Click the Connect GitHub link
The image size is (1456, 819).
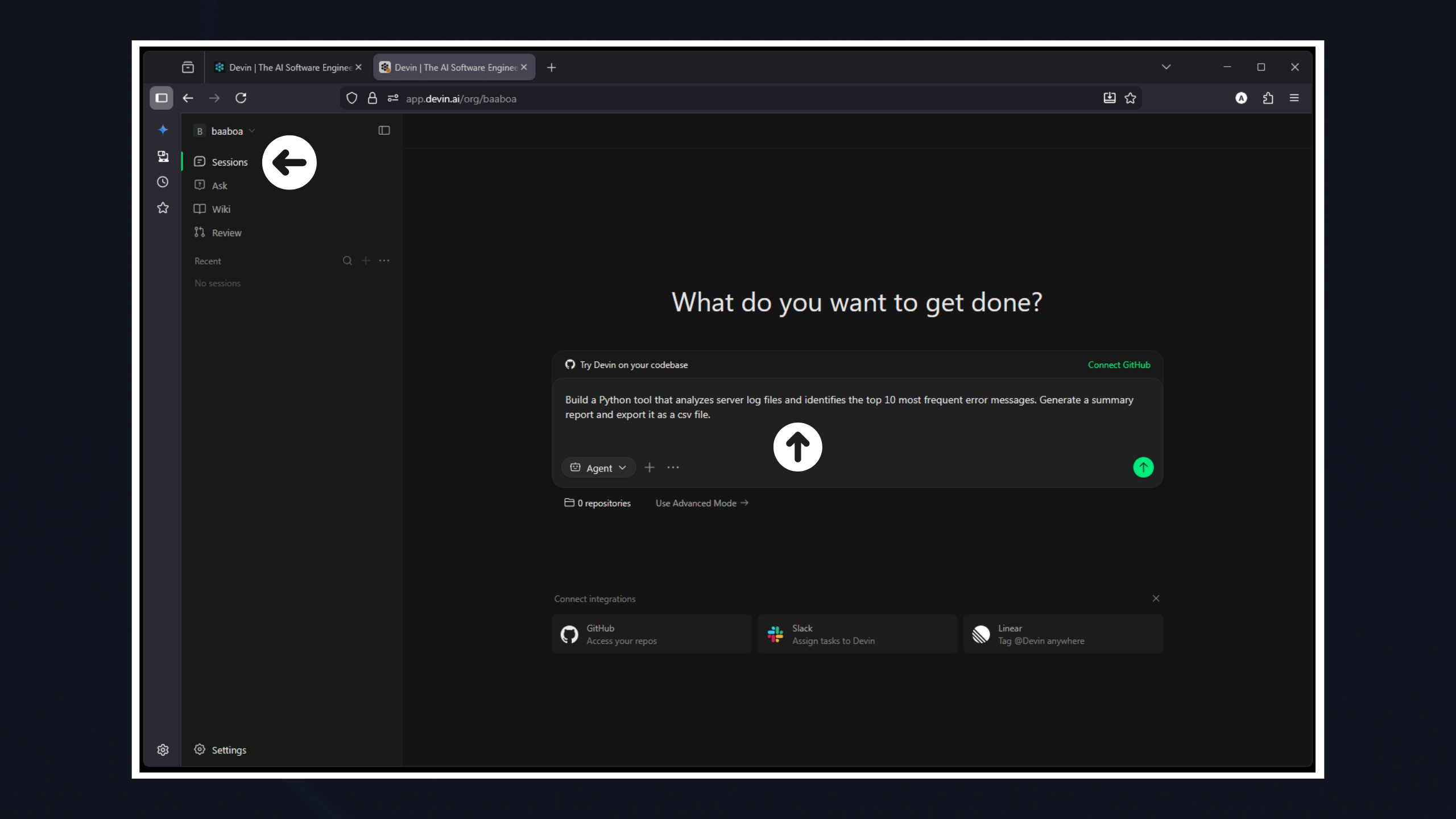tap(1119, 365)
